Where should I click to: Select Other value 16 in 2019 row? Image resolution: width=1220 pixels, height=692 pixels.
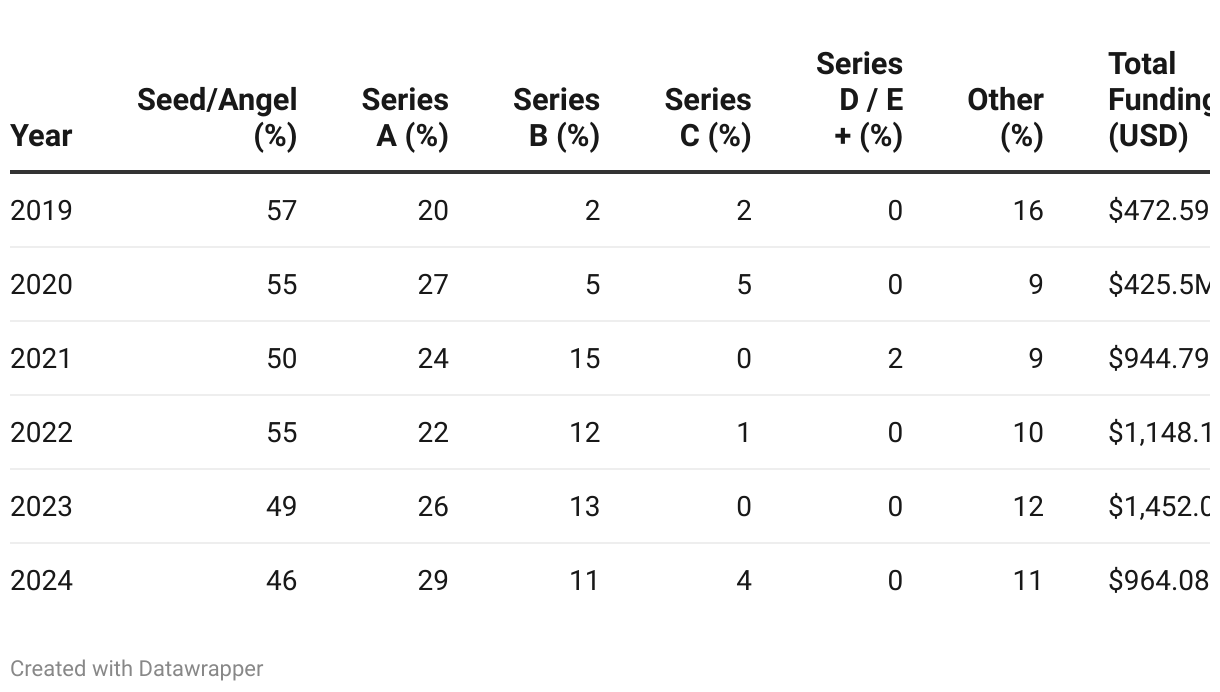(1028, 210)
